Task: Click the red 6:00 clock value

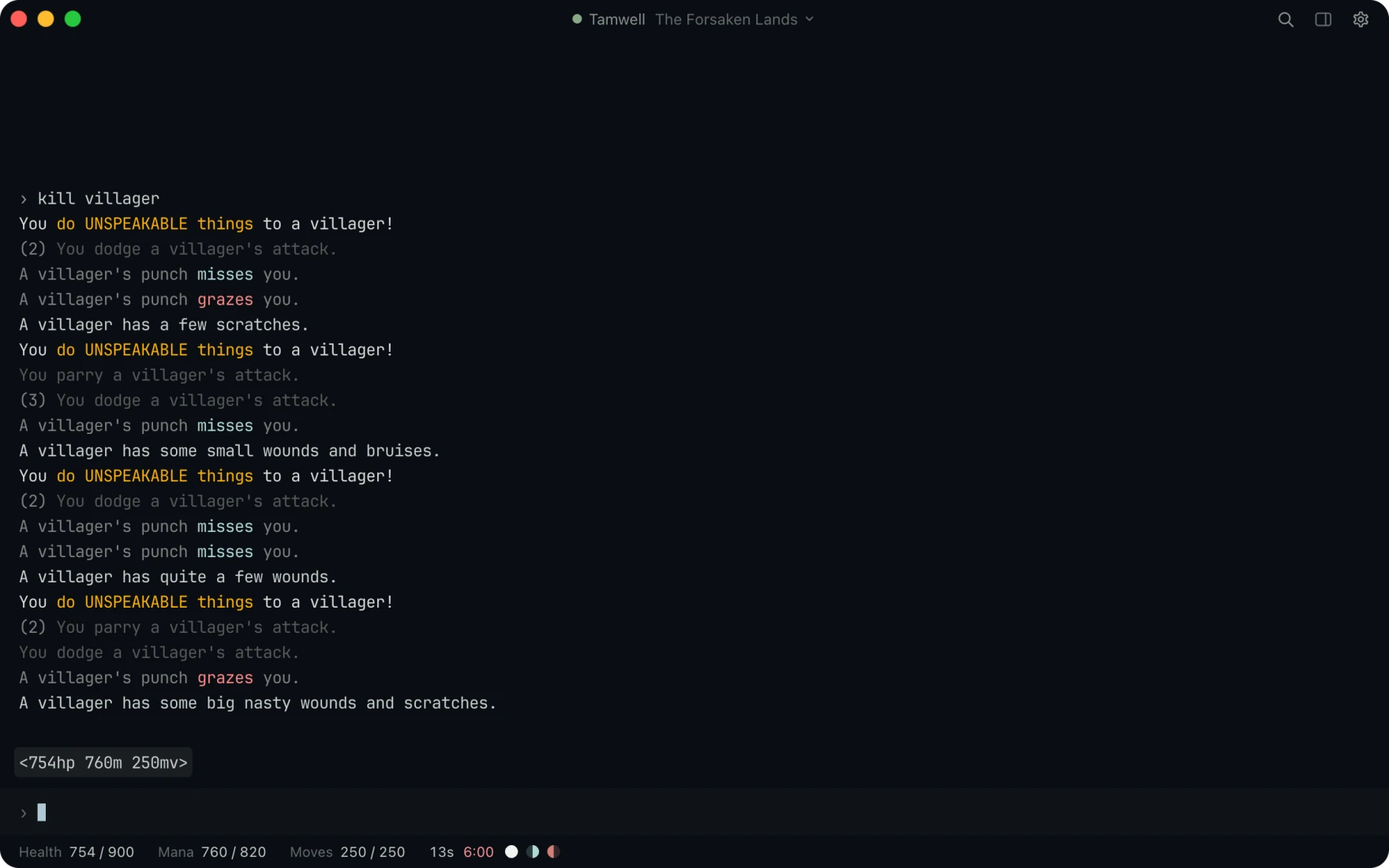Action: [478, 852]
